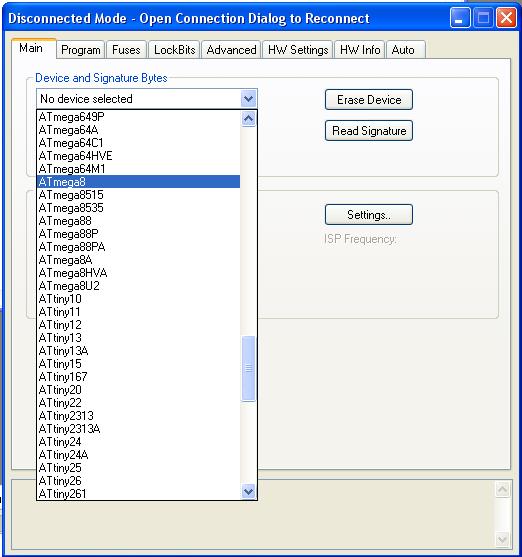Select the ATtiny24 entry
522x557 pixels.
coord(139,442)
